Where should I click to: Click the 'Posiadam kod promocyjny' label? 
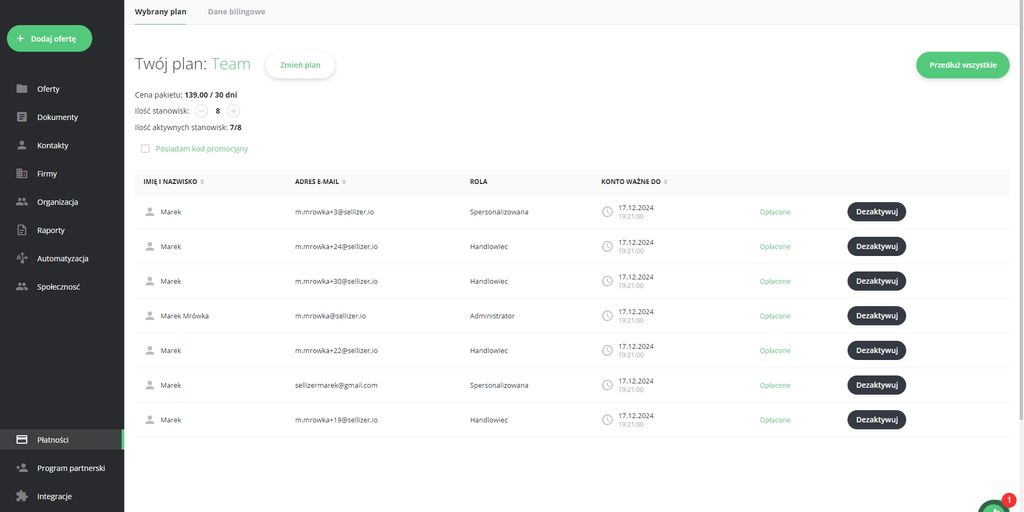coord(202,149)
